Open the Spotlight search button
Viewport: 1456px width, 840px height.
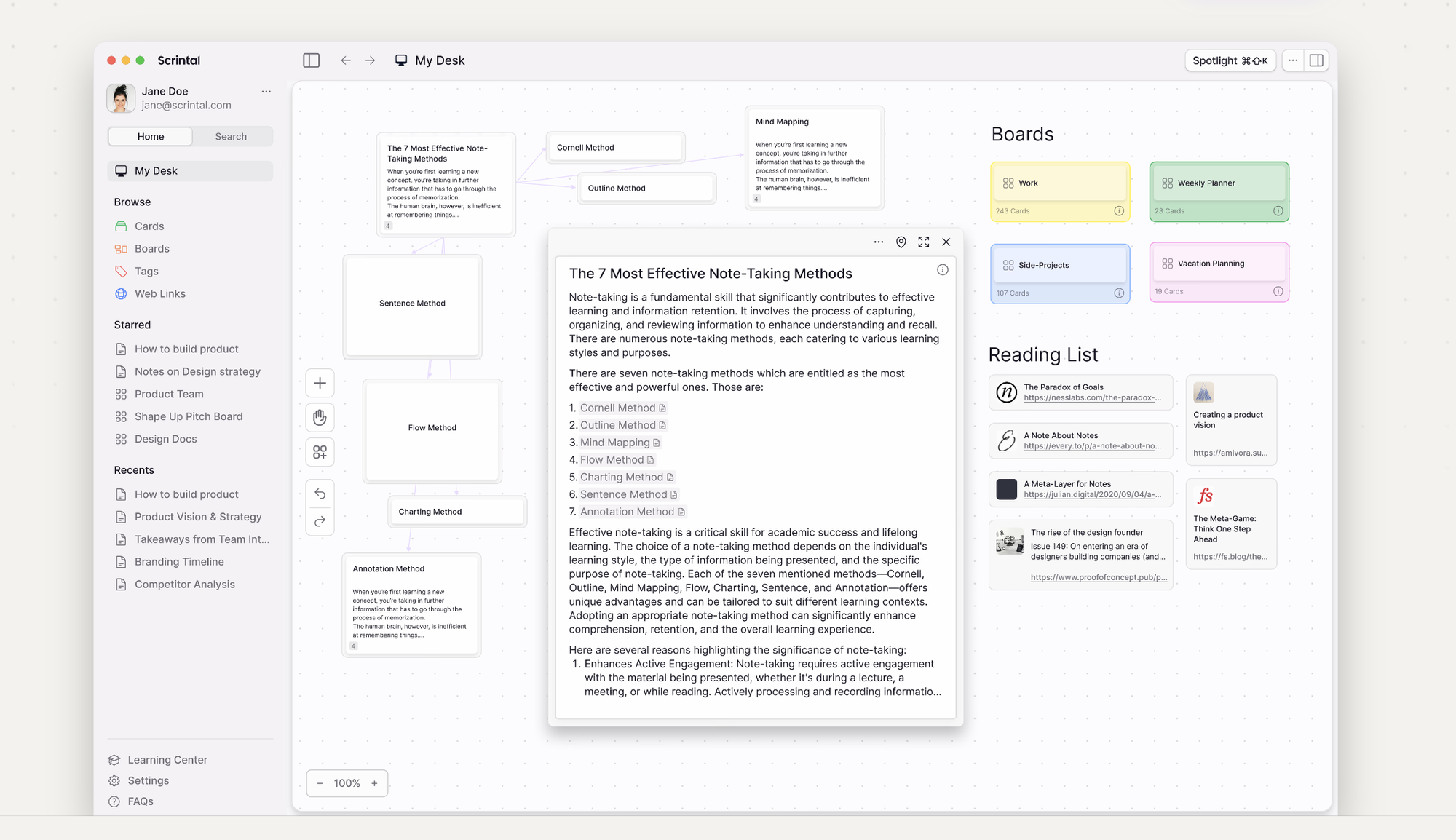click(x=1230, y=60)
